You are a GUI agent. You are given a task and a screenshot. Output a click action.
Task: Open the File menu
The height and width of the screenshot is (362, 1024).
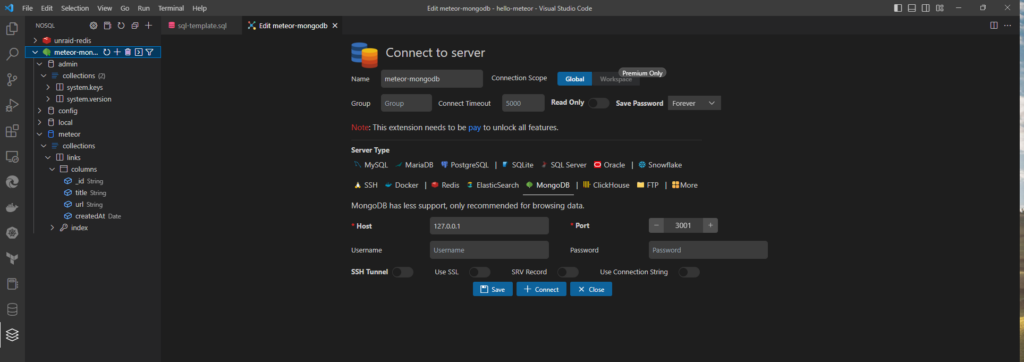(27, 8)
